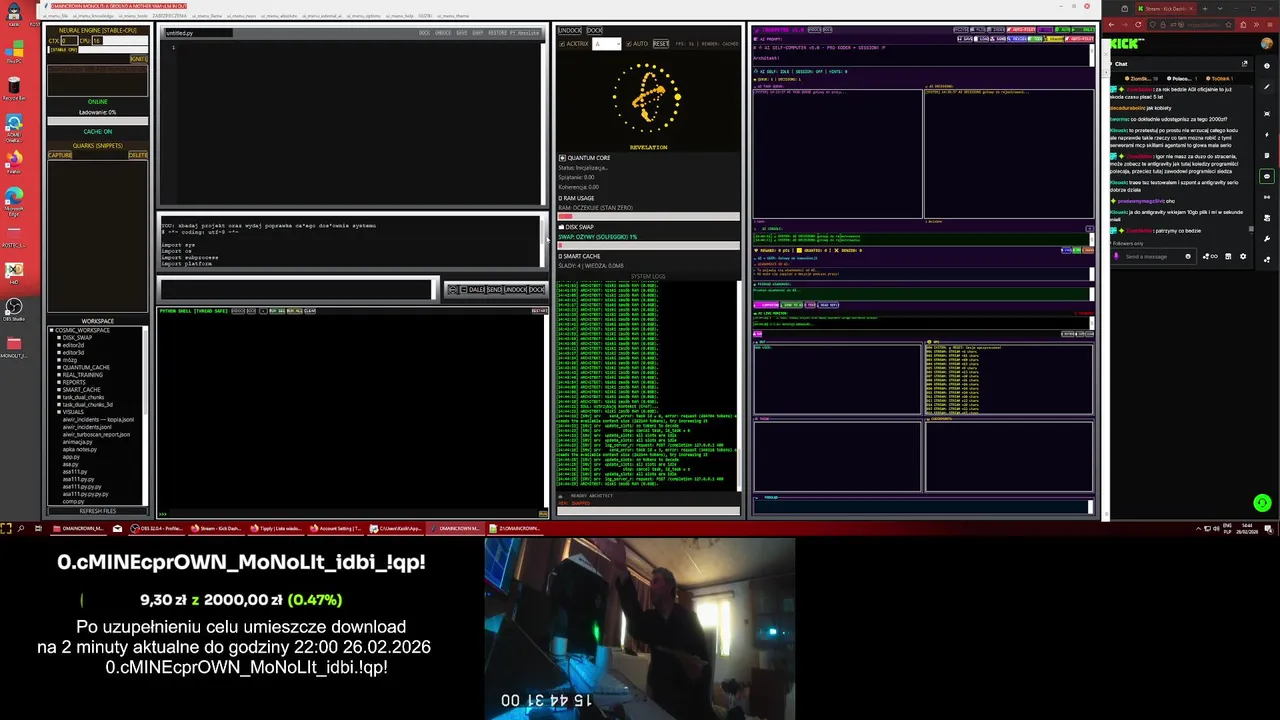This screenshot has height=720, width=1280.
Task: Click the Quantum Core icon
Action: [562, 158]
